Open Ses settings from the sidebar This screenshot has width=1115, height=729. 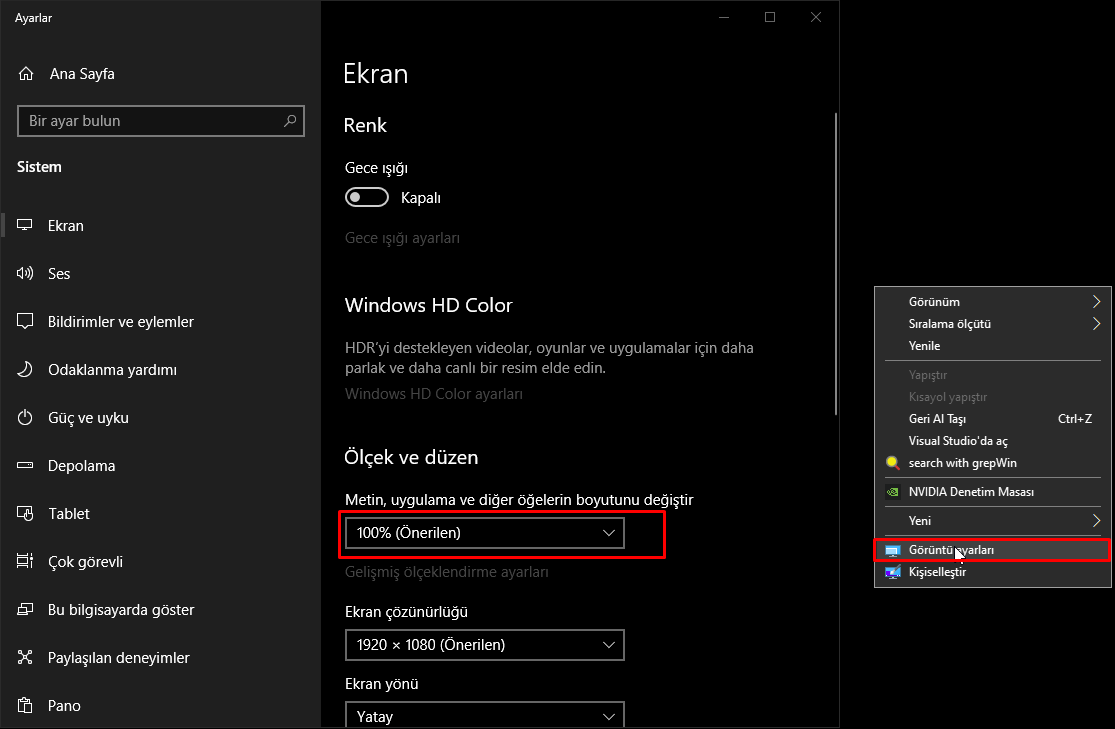click(60, 273)
